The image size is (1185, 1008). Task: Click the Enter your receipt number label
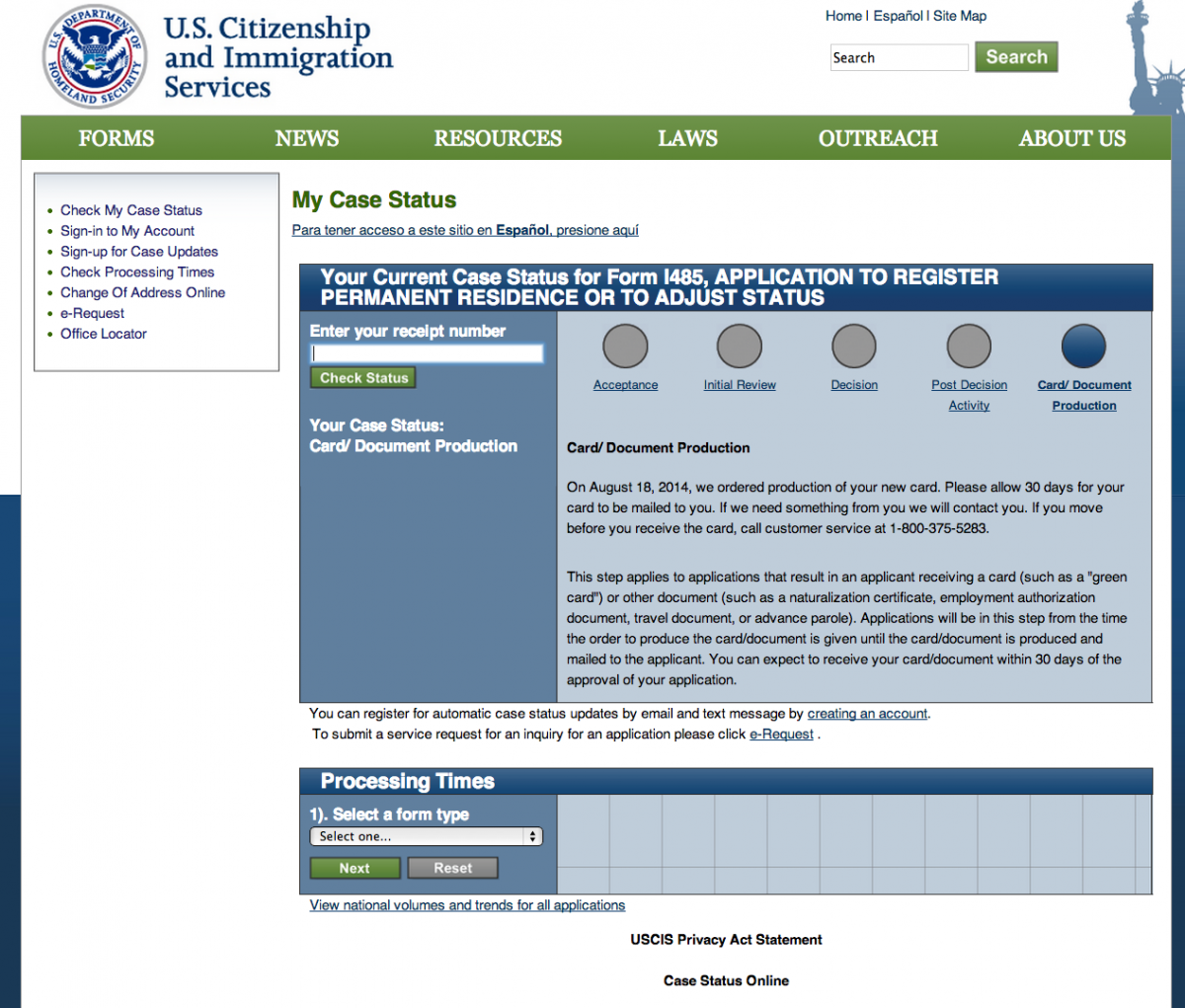408,332
